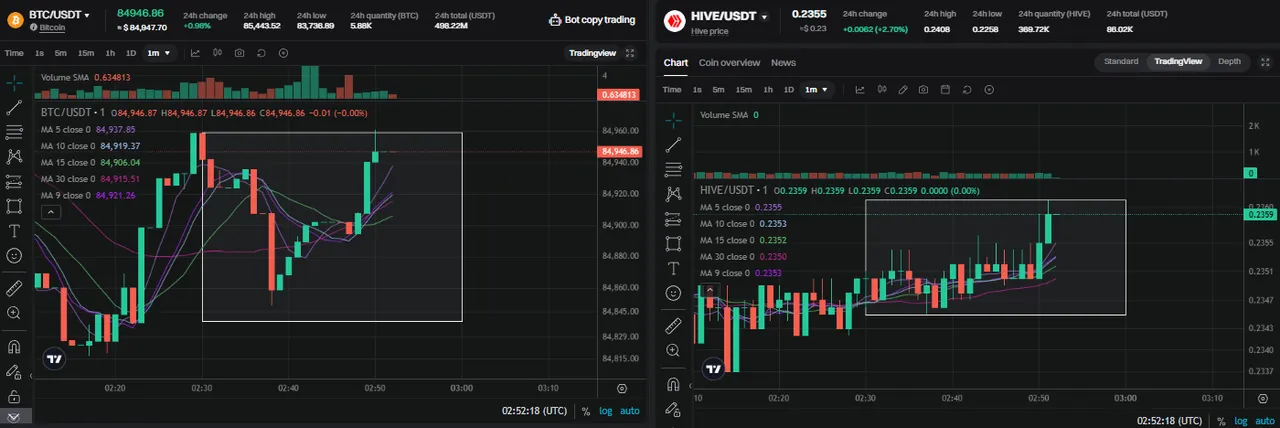Toggle log scale on HIVE chart
The image size is (1280, 428).
pos(1240,421)
